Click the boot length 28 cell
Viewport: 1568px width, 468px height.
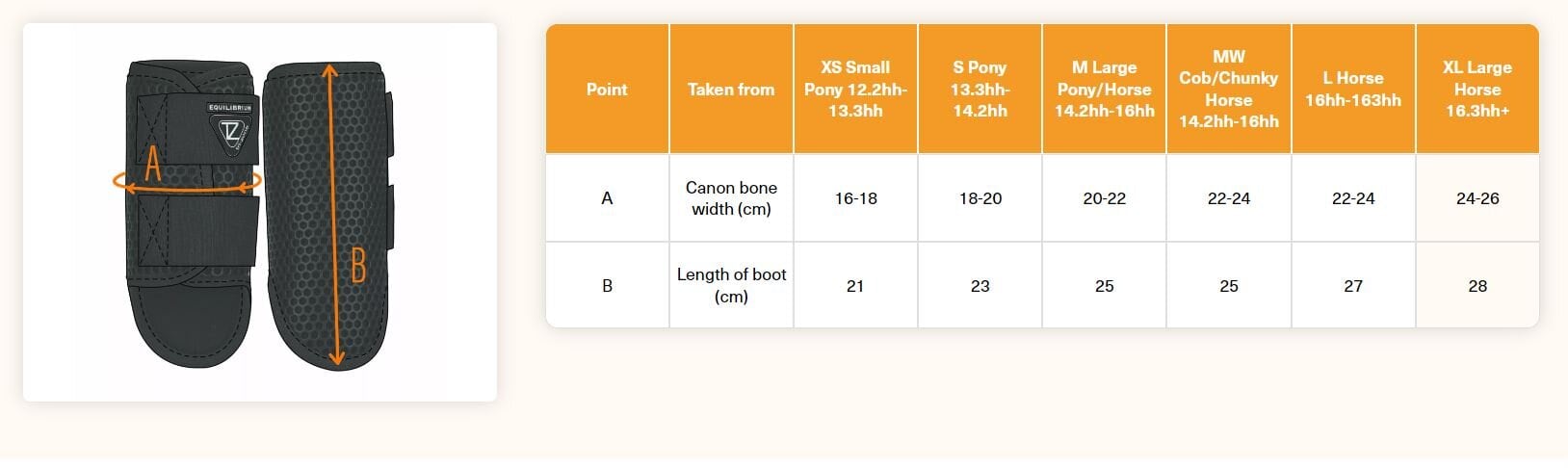(x=1477, y=286)
